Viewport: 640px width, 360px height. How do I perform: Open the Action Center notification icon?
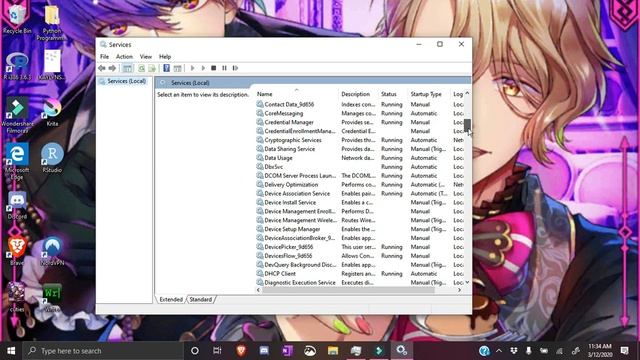[624, 351]
